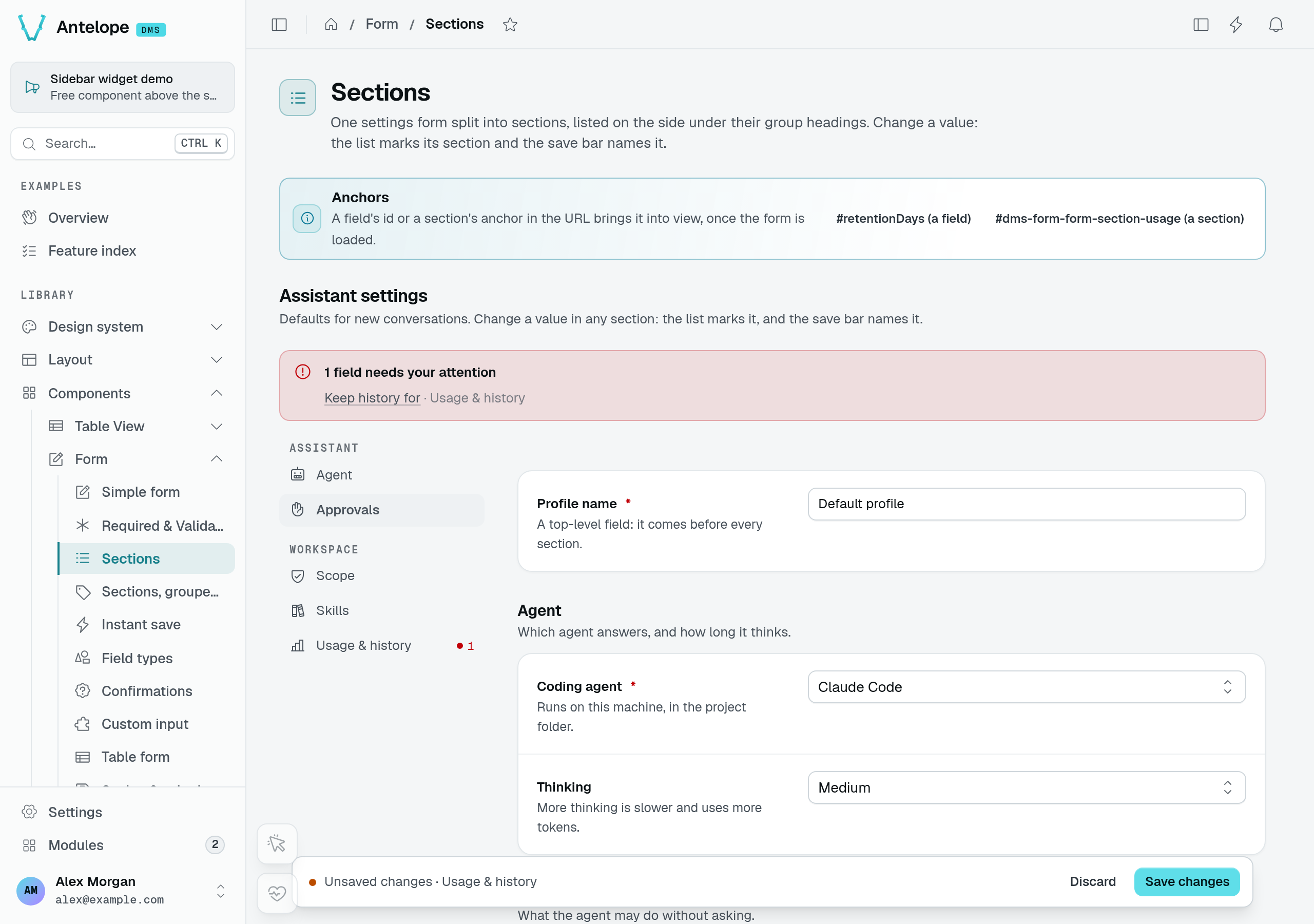
Task: Open the Simple form page
Action: pos(146,492)
